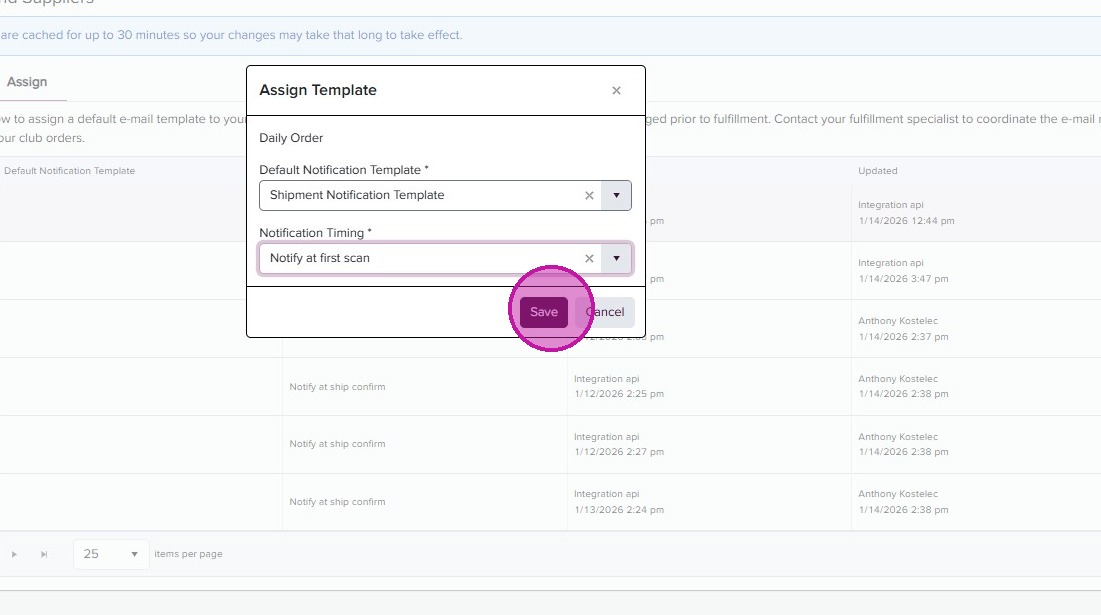
Task: Clear the Notification Timing selection
Action: point(589,259)
